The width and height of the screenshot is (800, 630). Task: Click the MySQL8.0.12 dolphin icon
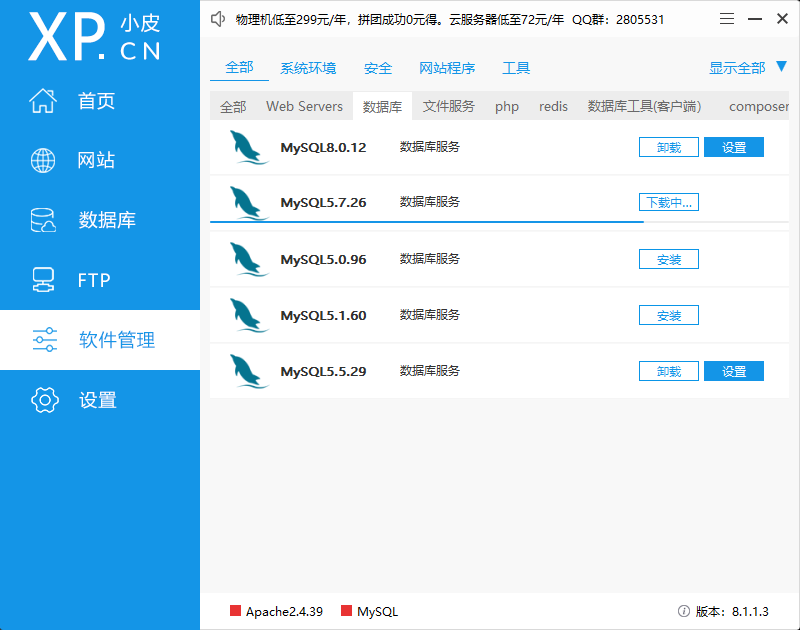248,147
